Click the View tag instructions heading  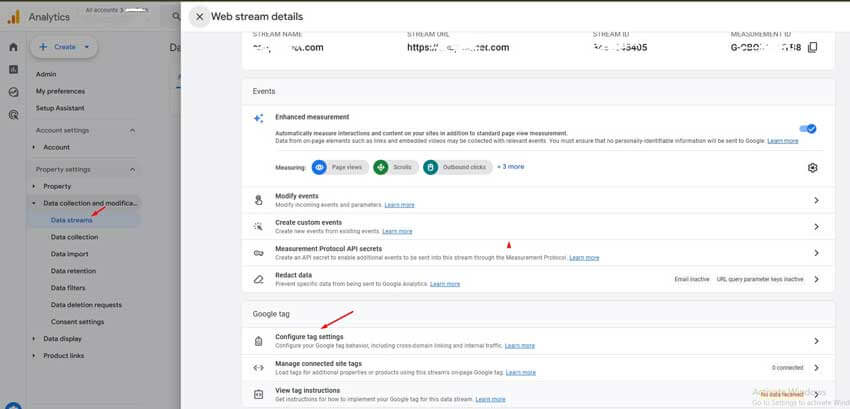tap(307, 391)
